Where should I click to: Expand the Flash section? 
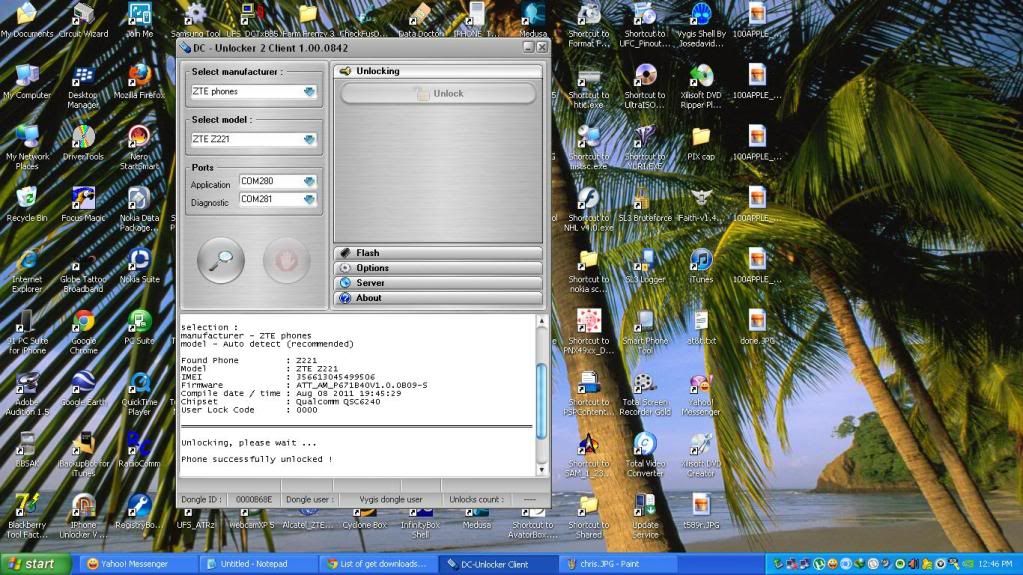point(438,253)
